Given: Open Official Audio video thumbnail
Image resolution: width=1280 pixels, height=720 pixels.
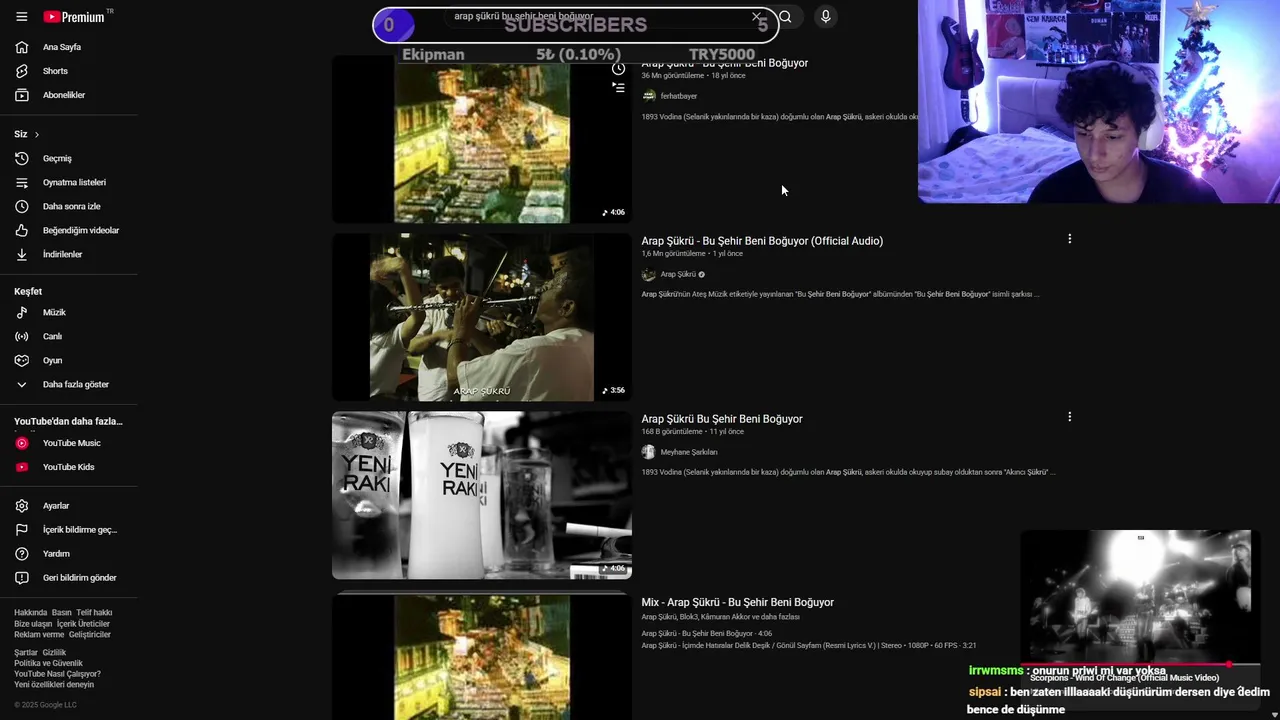Looking at the screenshot, I should click(481, 317).
